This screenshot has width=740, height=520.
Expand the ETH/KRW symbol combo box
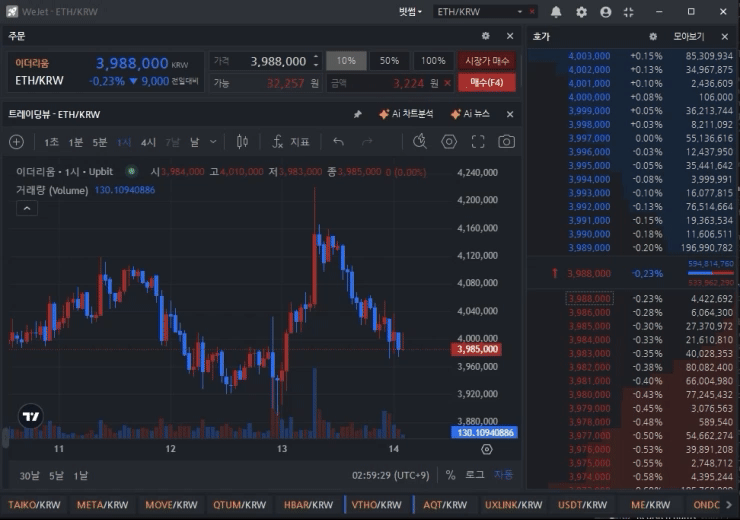520,12
